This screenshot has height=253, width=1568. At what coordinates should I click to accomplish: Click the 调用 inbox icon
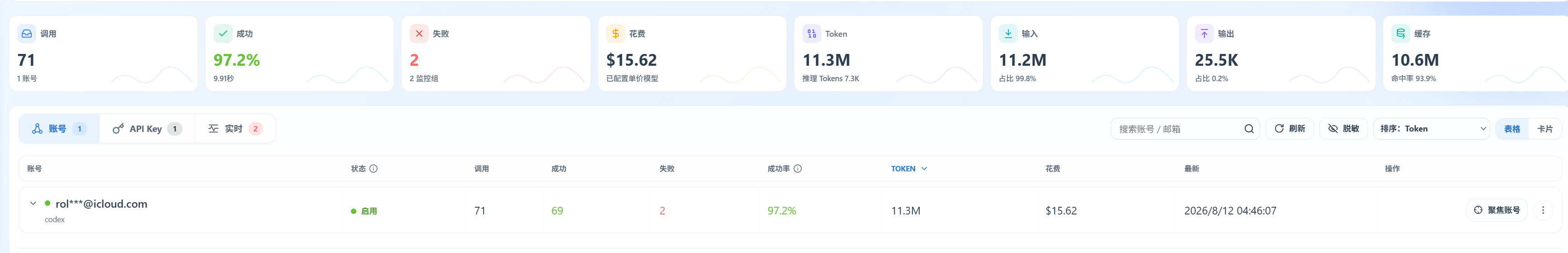[27, 34]
